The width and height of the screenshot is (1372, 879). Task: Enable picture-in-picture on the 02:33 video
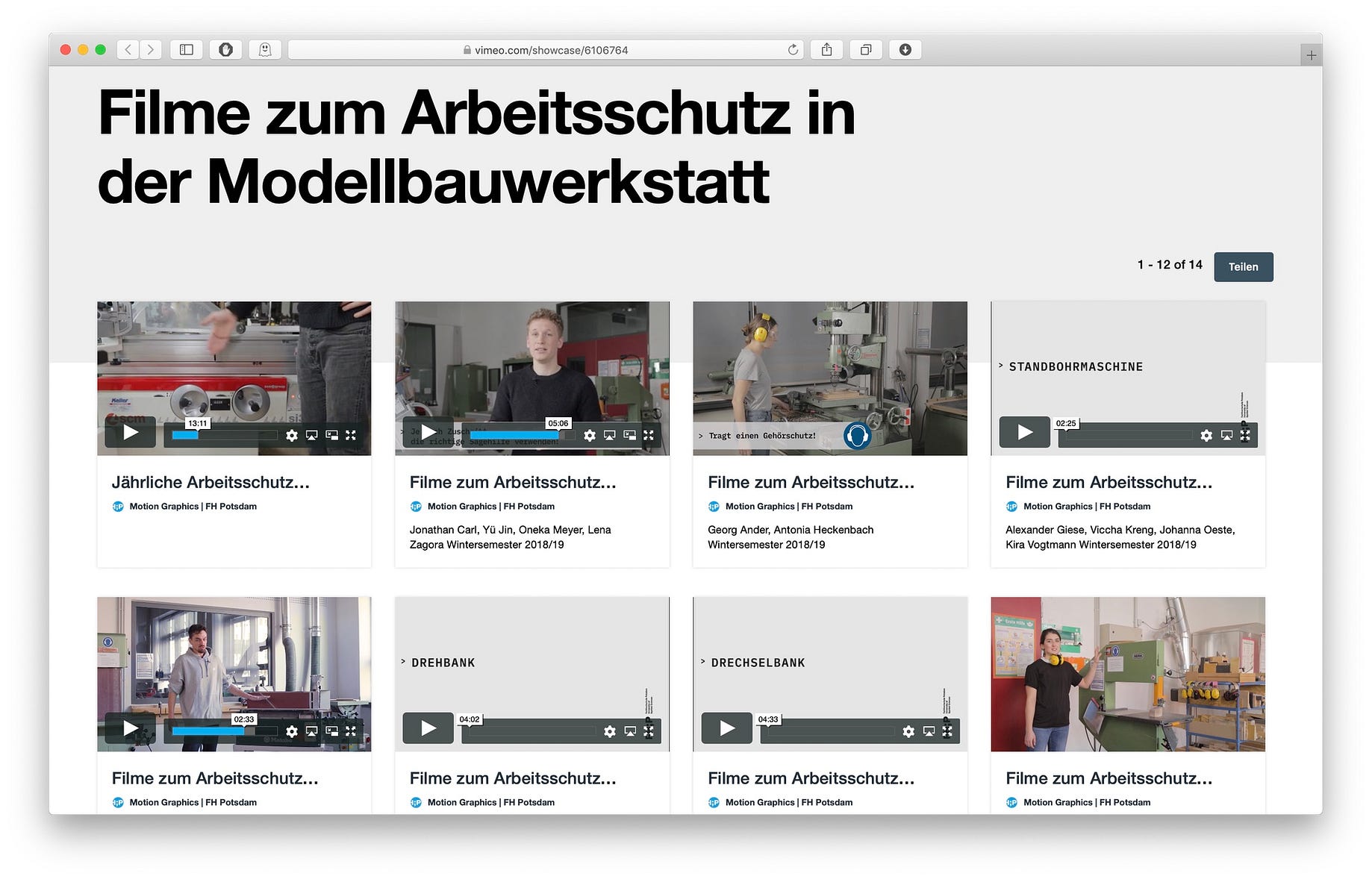332,731
